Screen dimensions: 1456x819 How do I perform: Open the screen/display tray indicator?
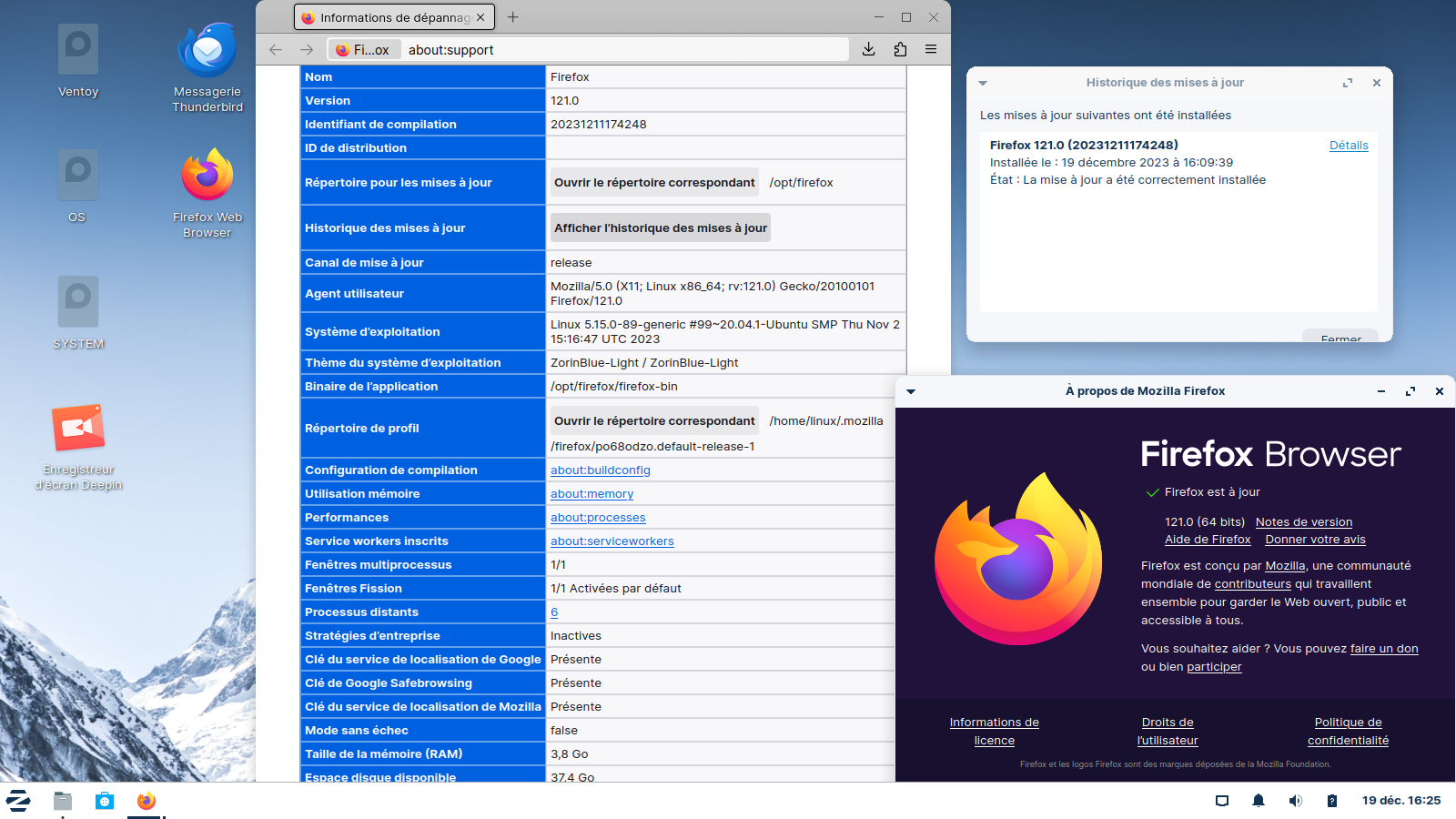[x=1222, y=801]
